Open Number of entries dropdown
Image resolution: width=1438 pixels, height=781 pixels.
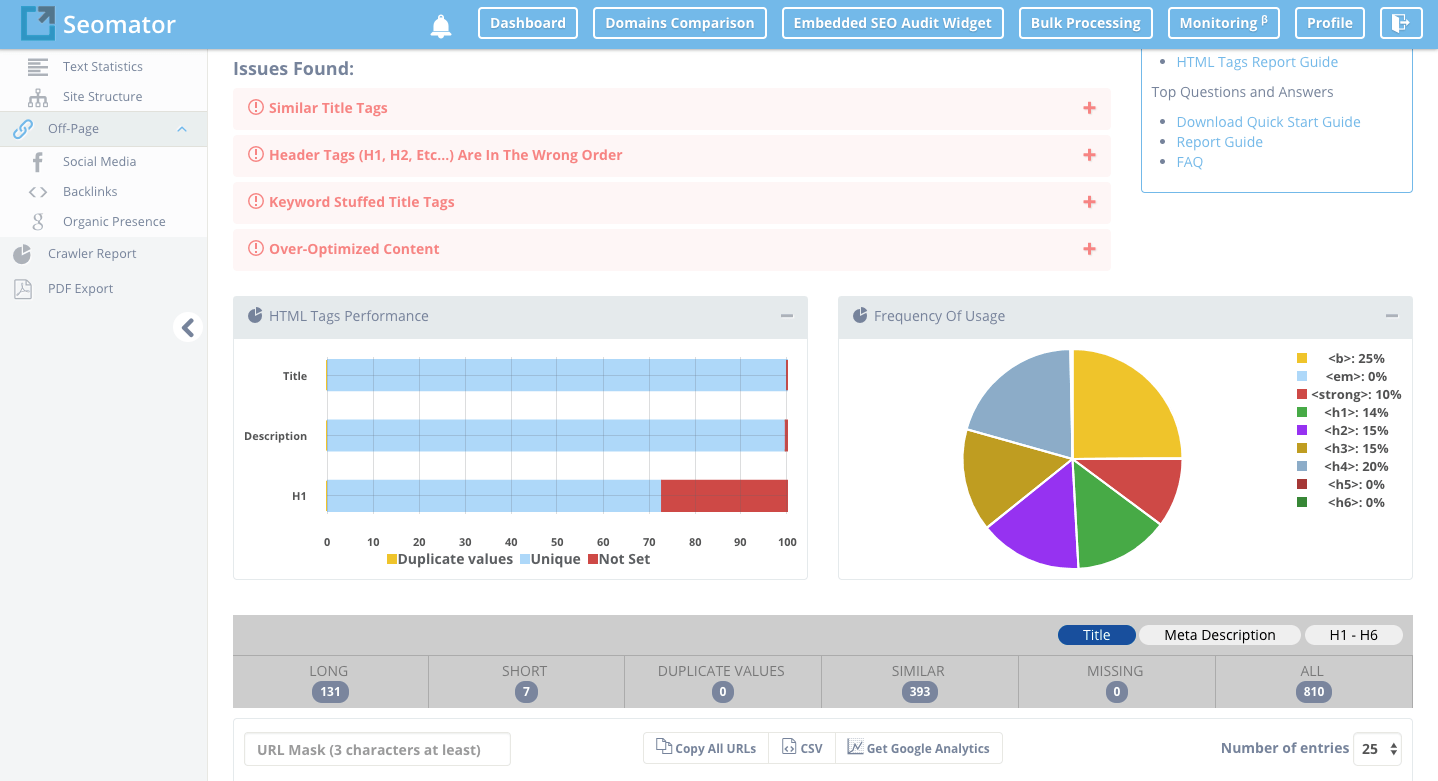click(x=1377, y=748)
